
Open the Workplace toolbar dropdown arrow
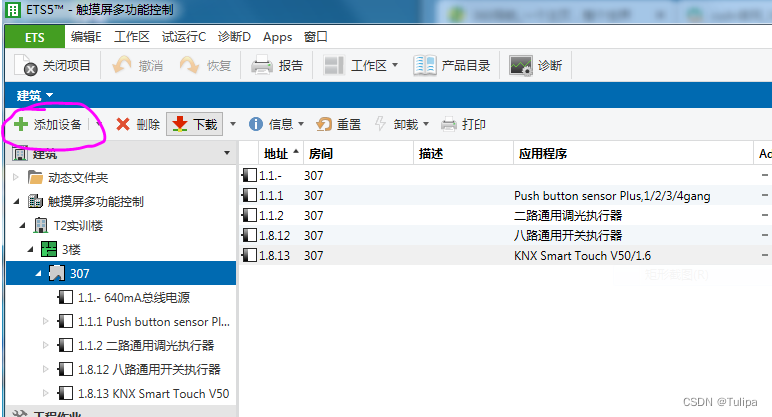pyautogui.click(x=395, y=65)
